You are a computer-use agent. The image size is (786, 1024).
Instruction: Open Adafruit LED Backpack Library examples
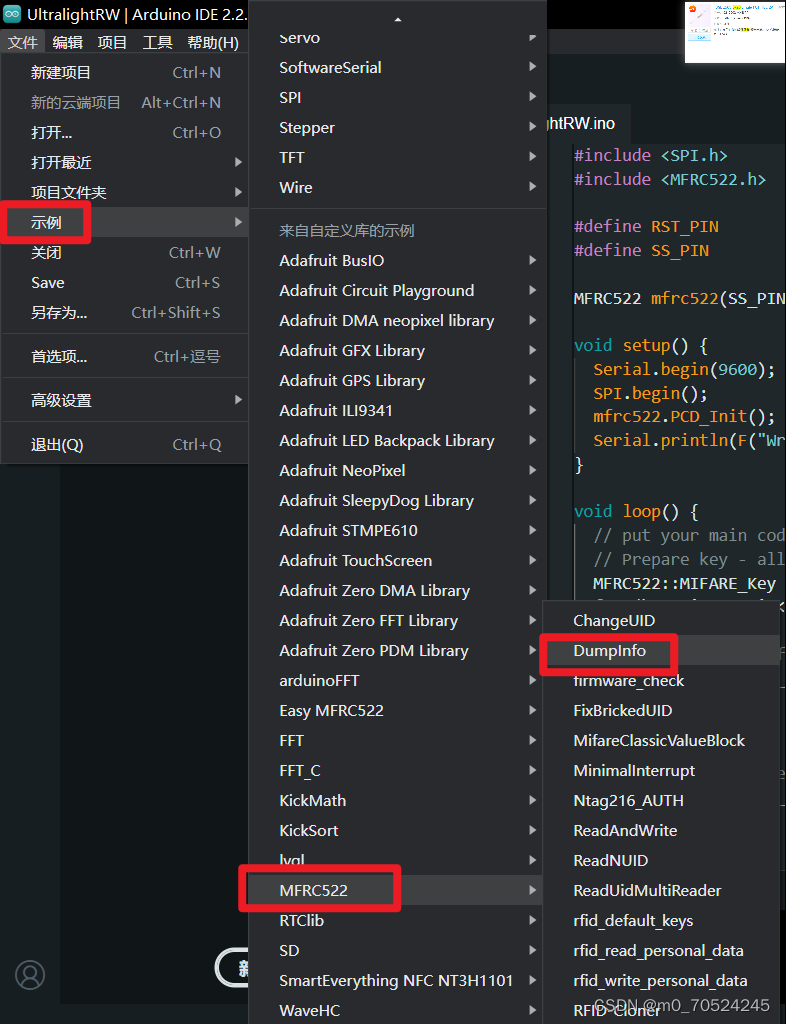[x=398, y=441]
